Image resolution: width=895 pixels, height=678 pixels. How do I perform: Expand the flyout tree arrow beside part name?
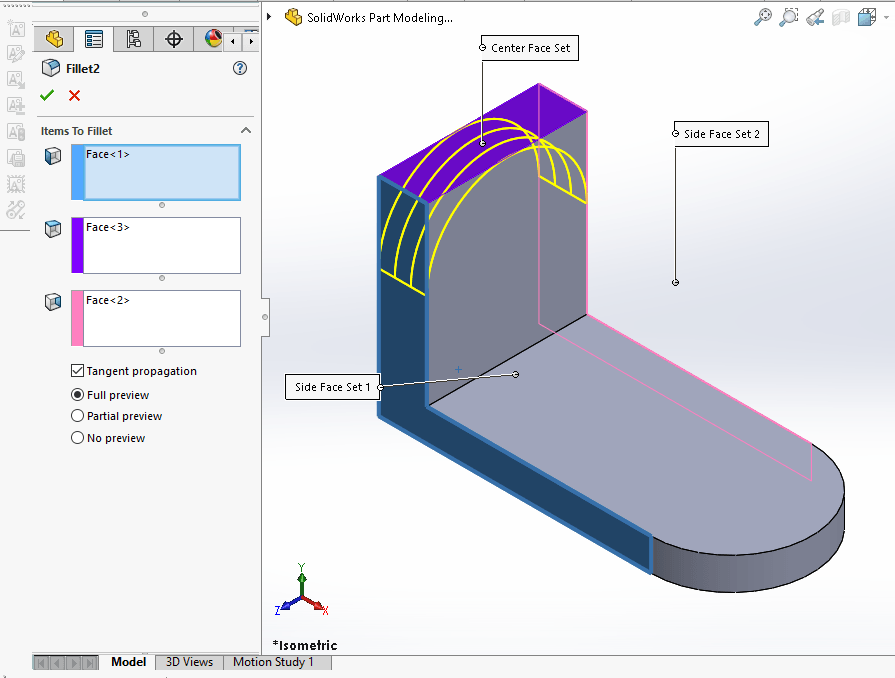(x=270, y=17)
